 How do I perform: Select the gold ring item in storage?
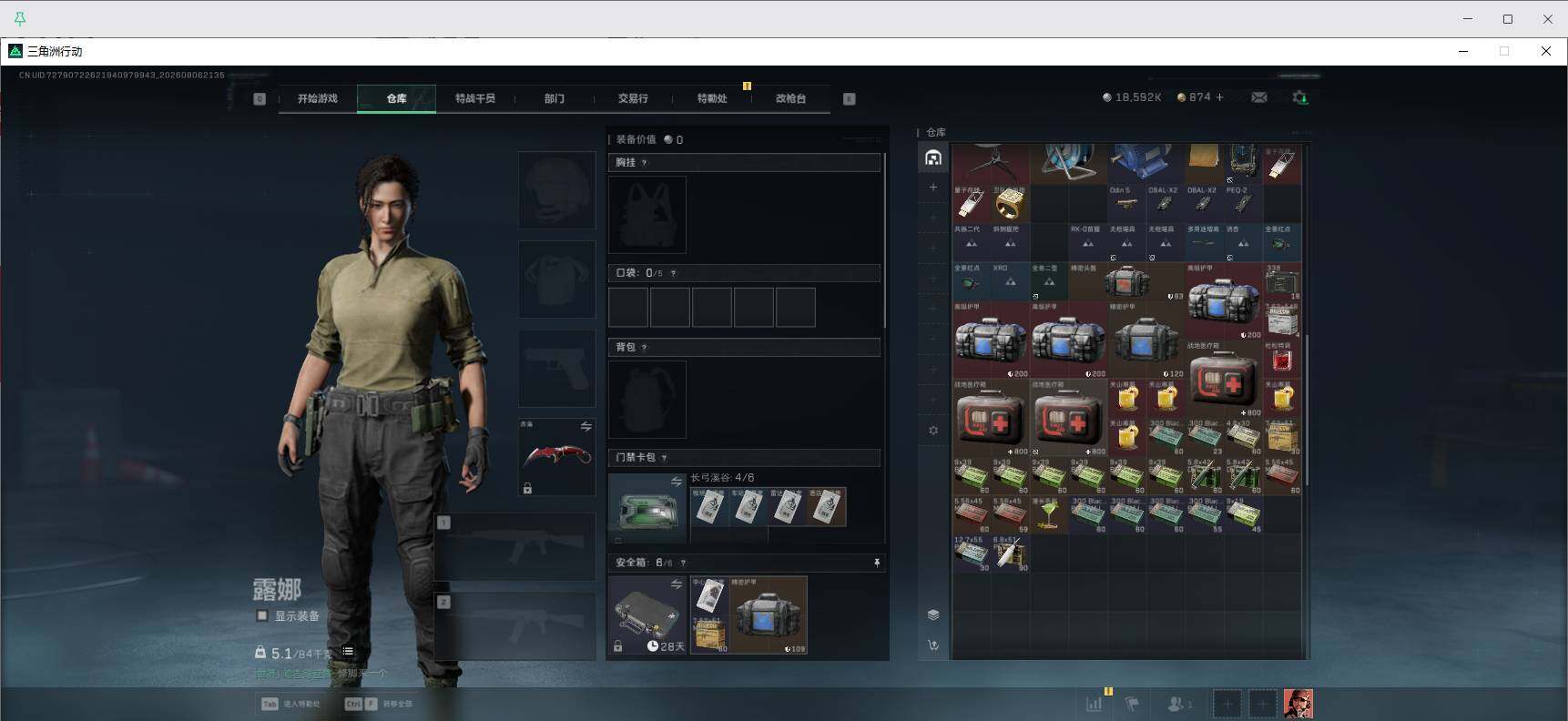coord(1010,203)
